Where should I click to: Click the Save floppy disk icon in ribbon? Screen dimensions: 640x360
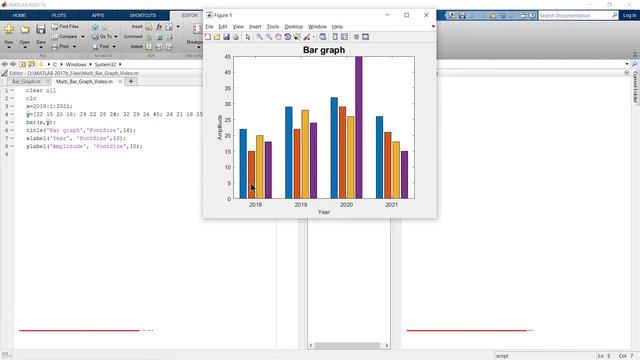tap(40, 29)
